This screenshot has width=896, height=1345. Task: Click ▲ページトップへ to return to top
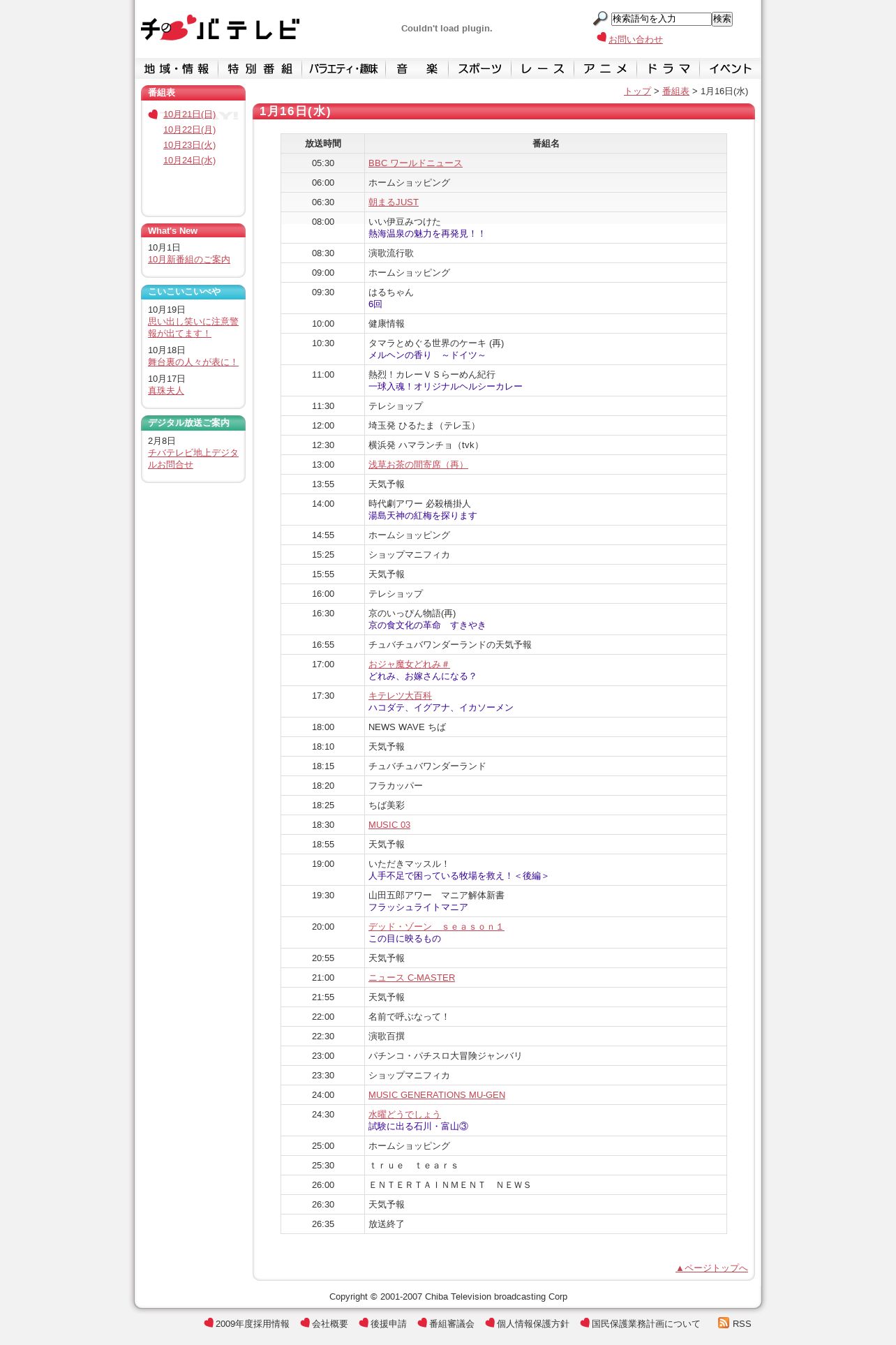pyautogui.click(x=712, y=1268)
